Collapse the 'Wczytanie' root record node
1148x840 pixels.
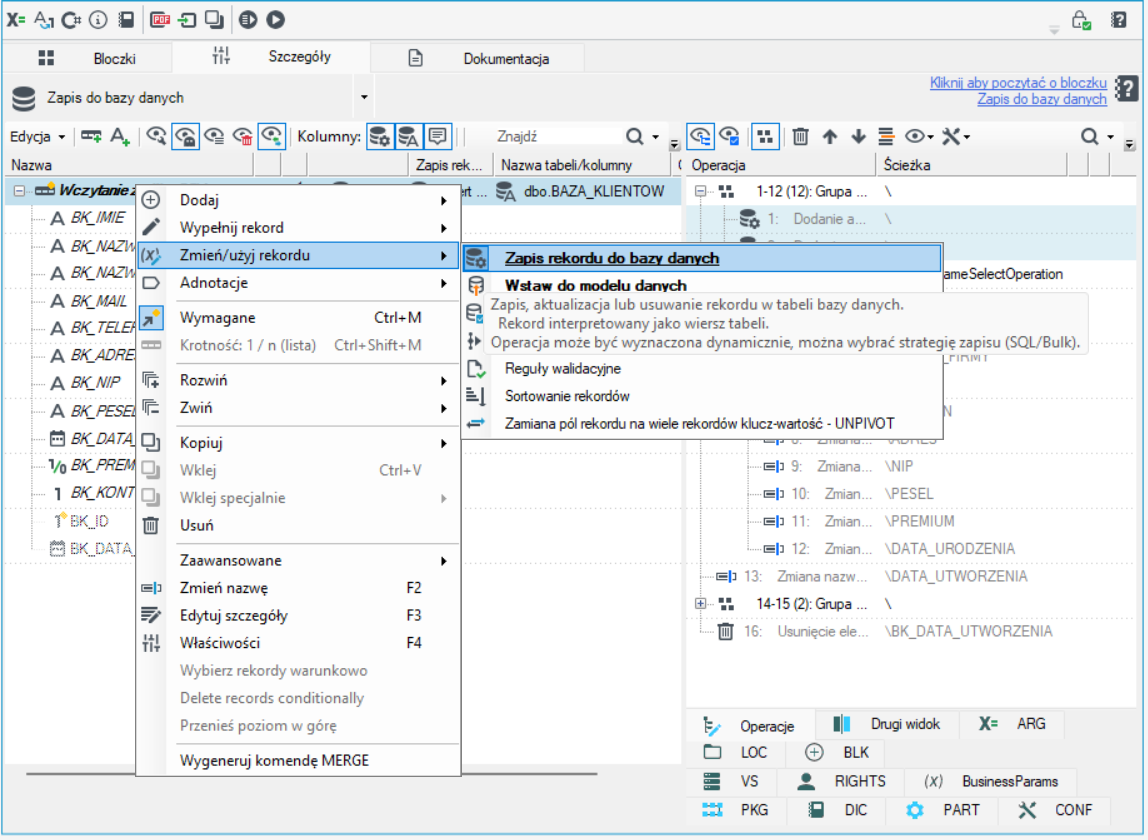pos(19,190)
